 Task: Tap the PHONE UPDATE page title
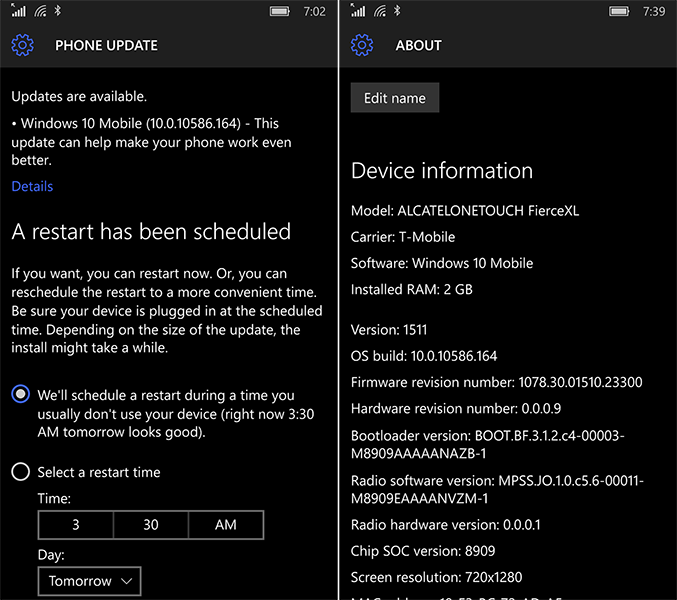106,45
